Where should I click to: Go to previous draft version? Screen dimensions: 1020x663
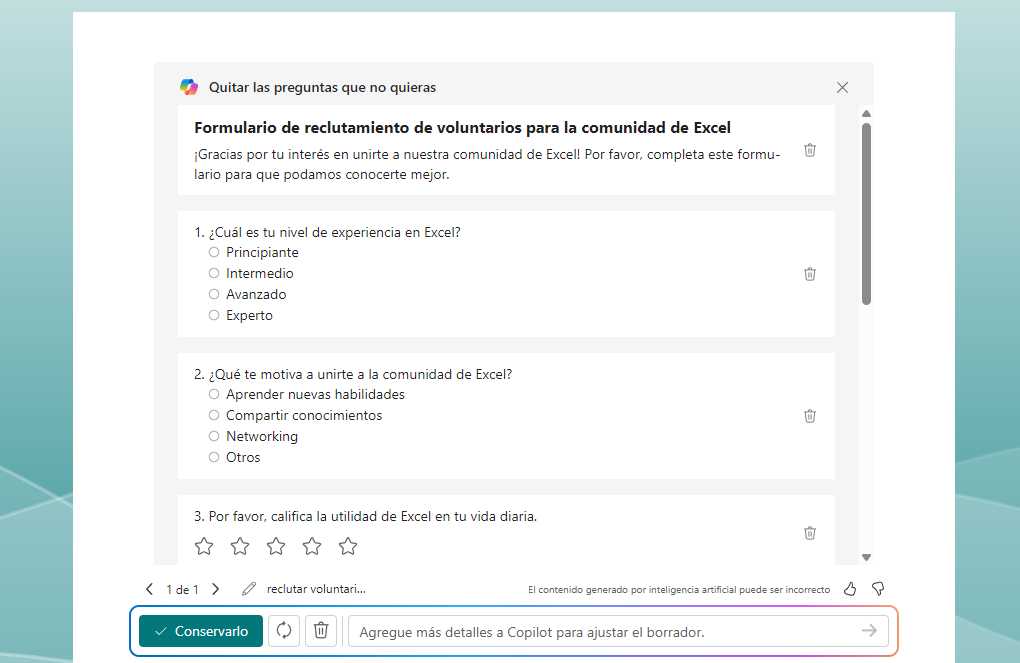tap(150, 589)
